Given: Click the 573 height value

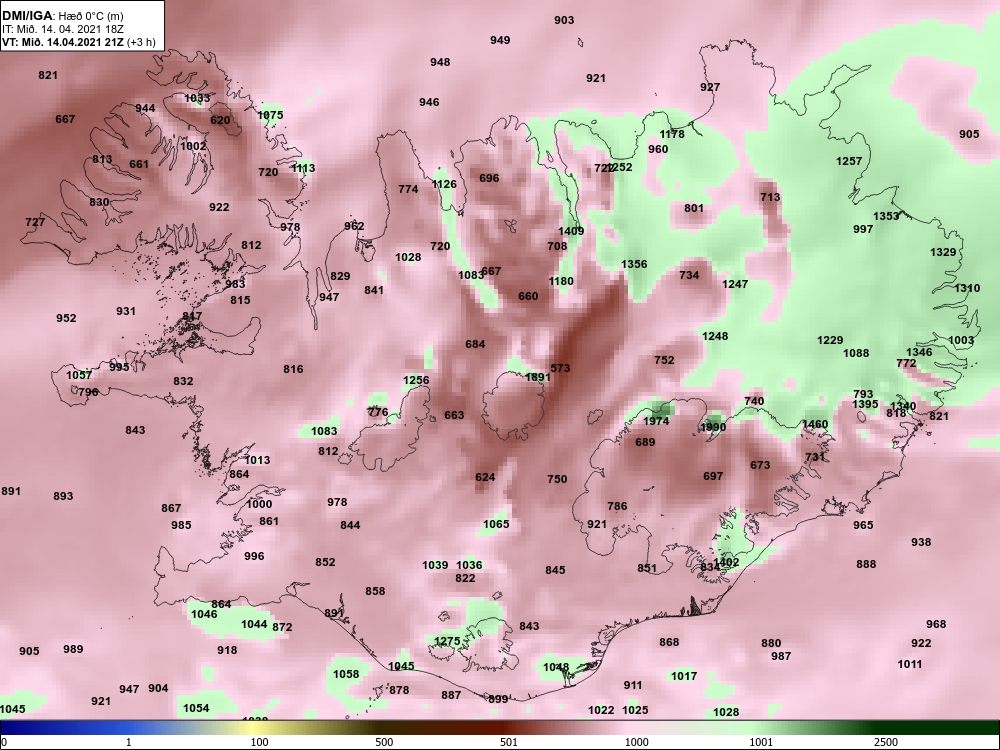Looking at the screenshot, I should pyautogui.click(x=560, y=369).
